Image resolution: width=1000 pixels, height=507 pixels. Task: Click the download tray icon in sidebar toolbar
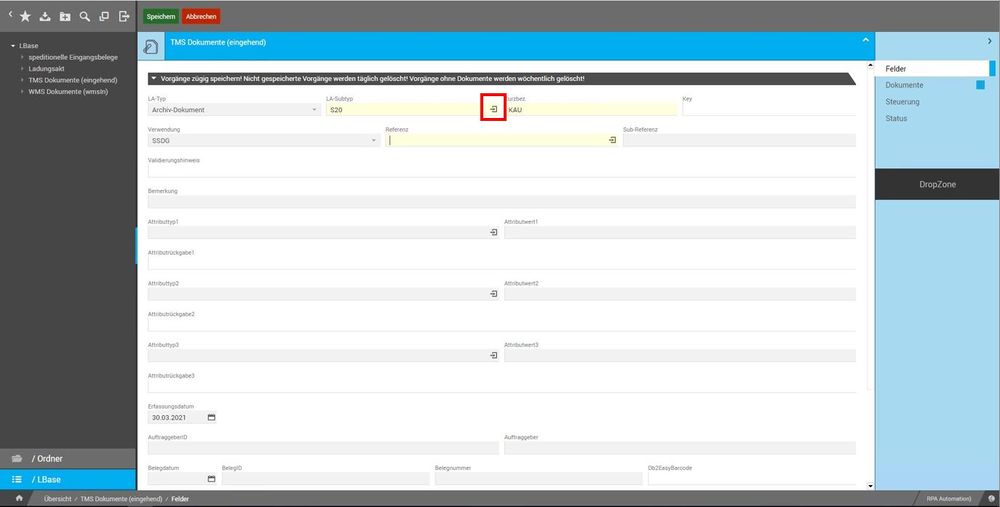click(x=45, y=17)
